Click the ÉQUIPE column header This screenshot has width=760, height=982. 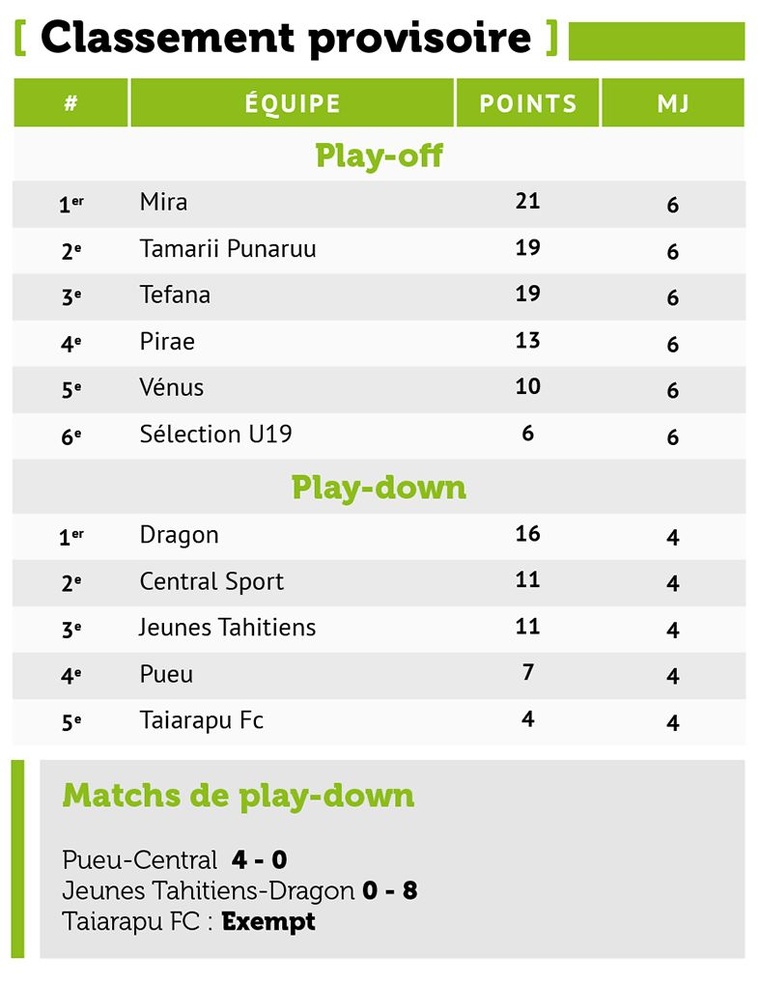point(292,104)
